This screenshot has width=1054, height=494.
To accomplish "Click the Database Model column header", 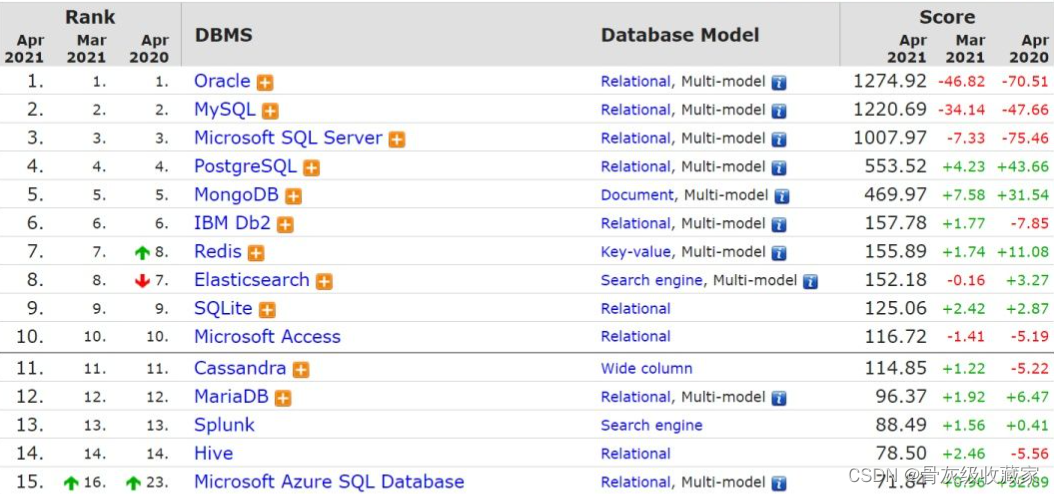I will point(680,34).
